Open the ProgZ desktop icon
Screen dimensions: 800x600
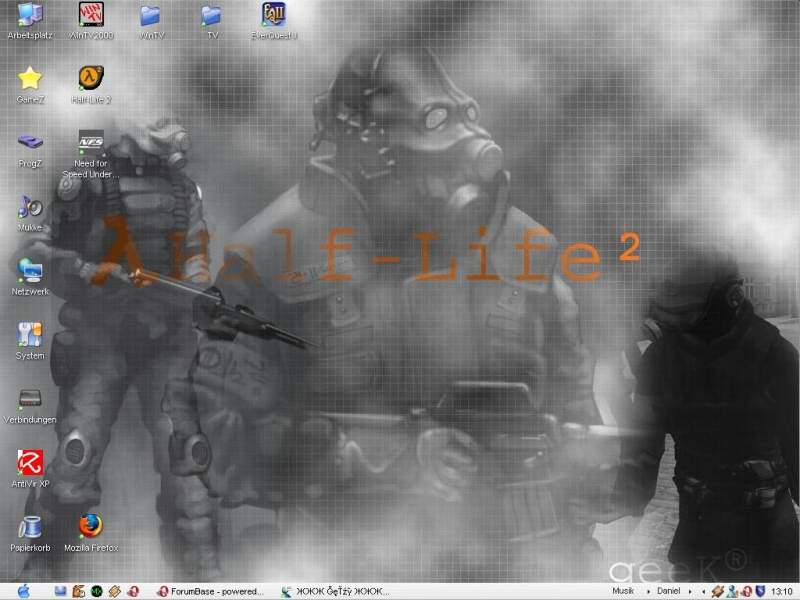(30, 149)
